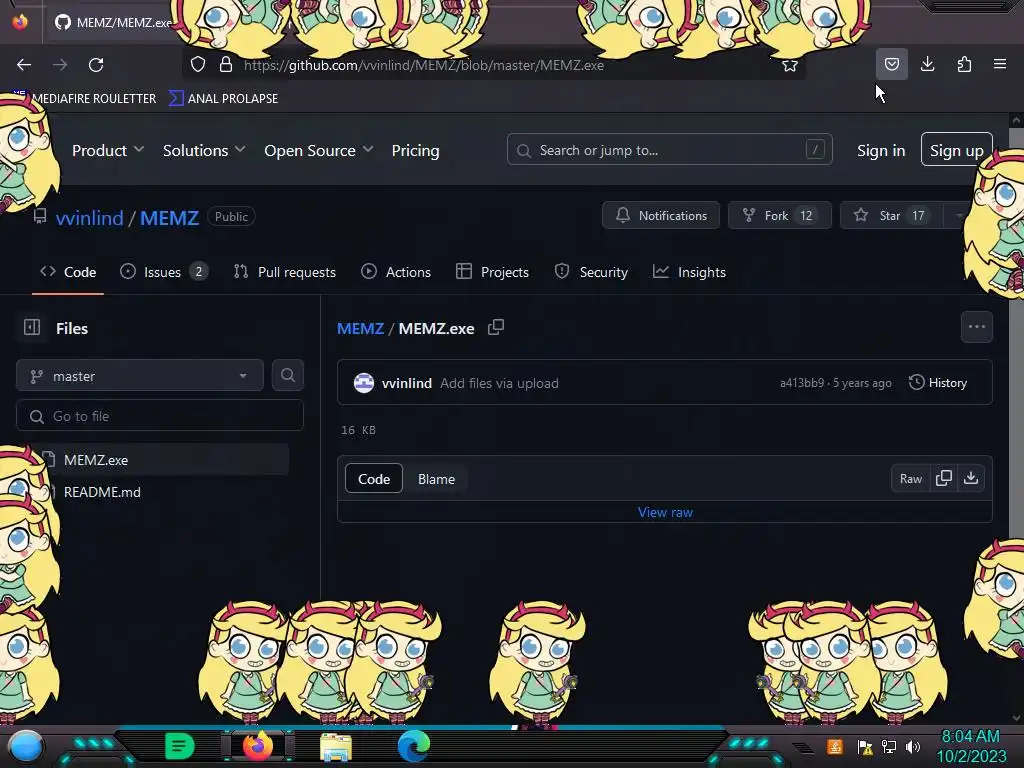
Task: Focus the Go to file field
Action: [159, 416]
